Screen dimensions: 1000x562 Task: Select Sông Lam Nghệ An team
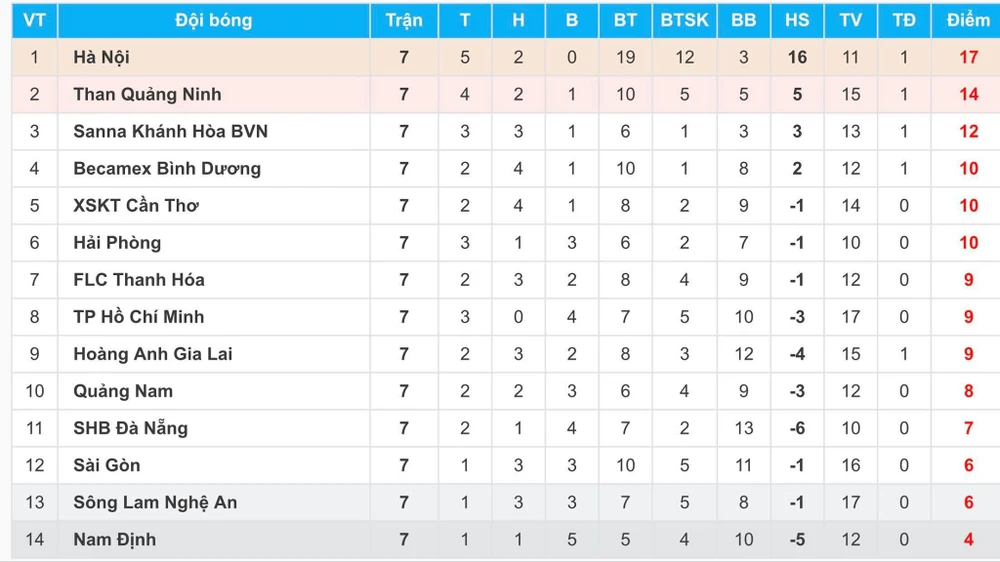click(x=155, y=501)
